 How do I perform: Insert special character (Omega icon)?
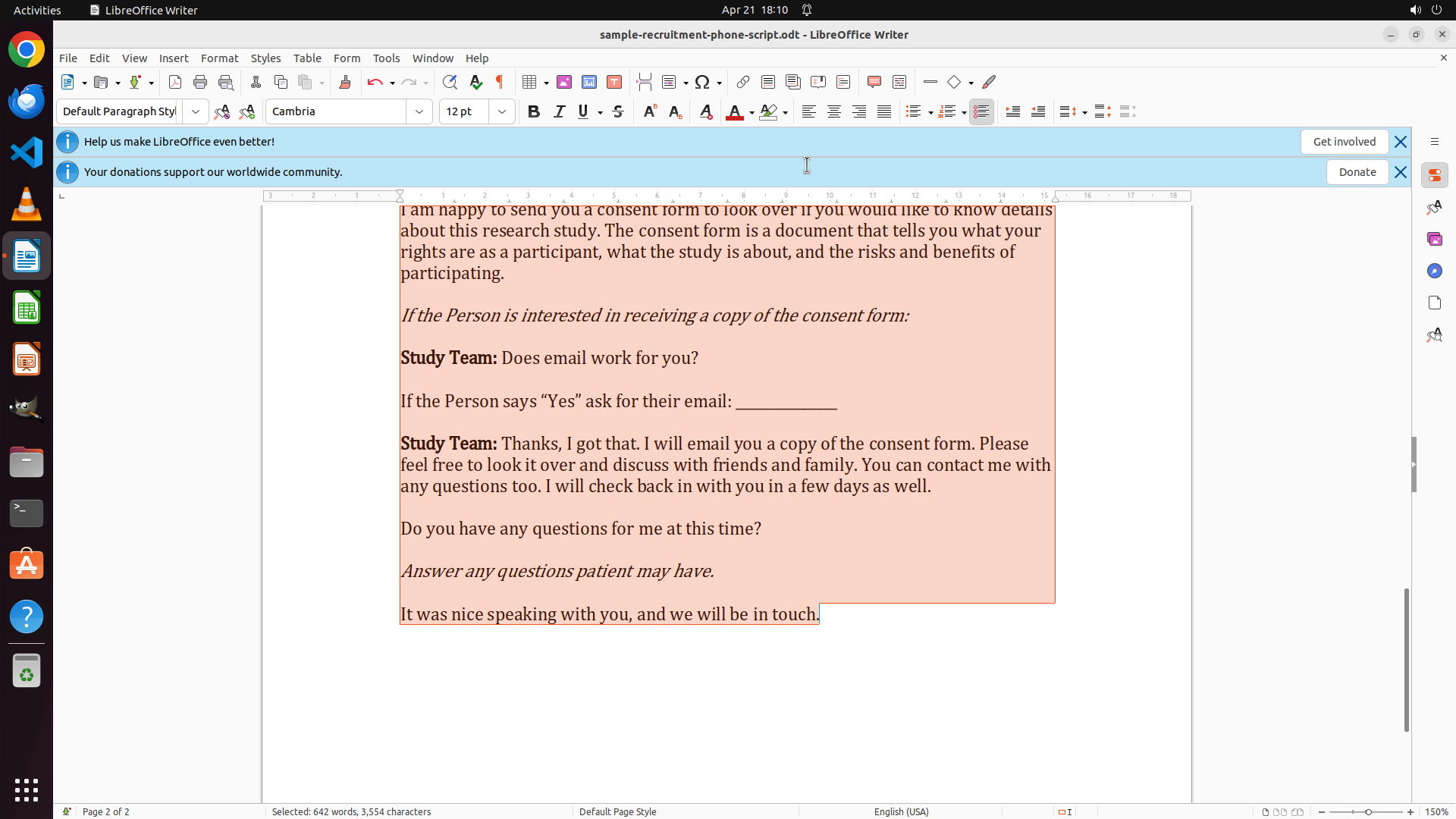(x=702, y=82)
